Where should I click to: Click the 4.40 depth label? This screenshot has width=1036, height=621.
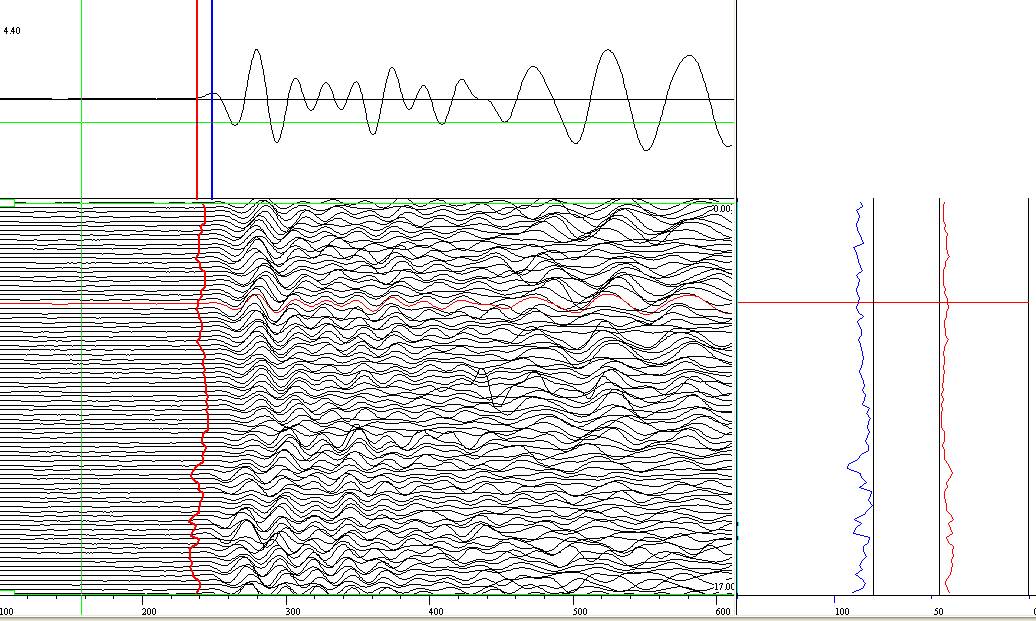12,31
